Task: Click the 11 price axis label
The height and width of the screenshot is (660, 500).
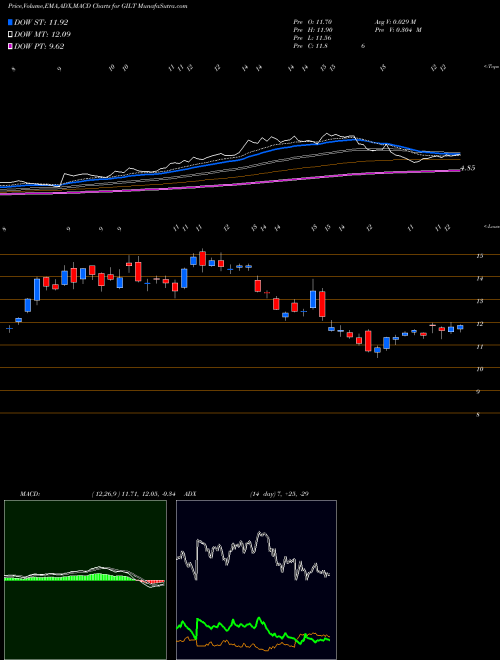Action: pos(479,346)
